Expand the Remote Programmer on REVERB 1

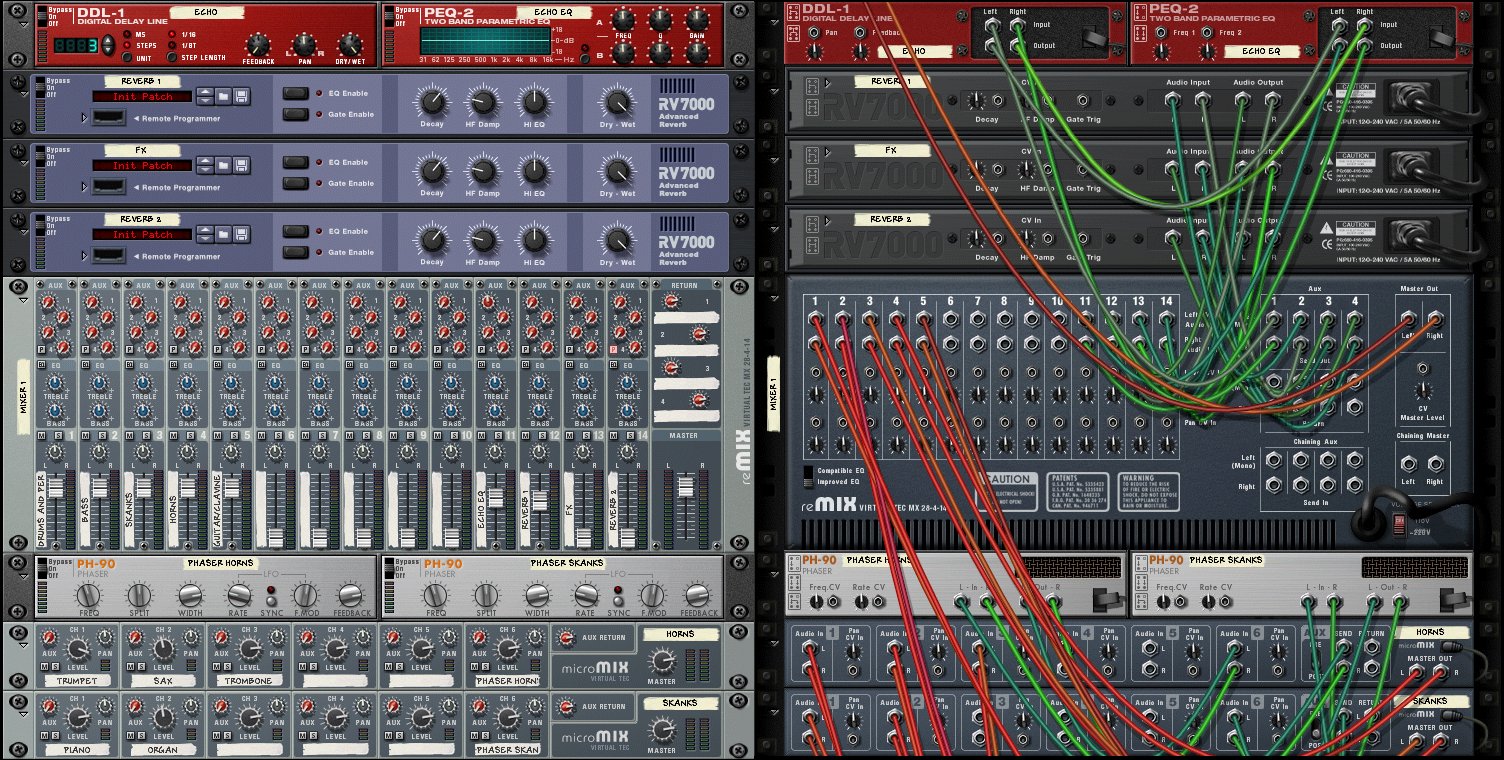point(85,118)
